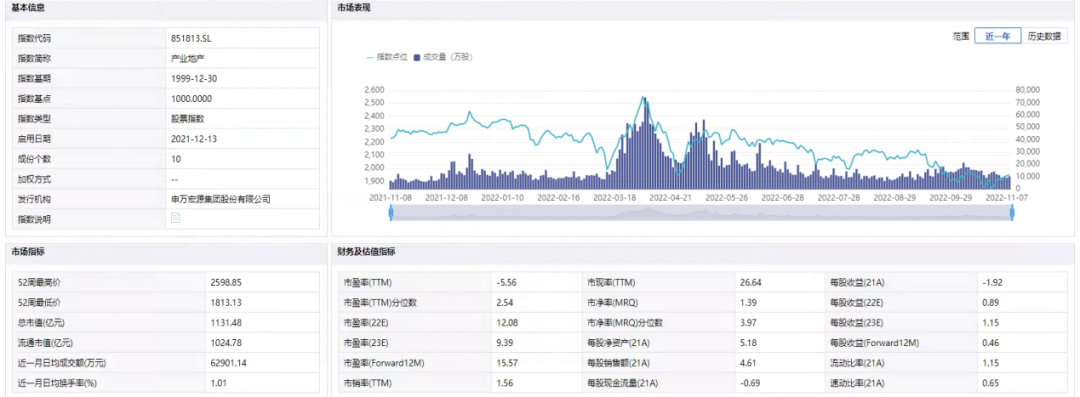
Task: Select the 近一年 range button
Action: click(x=997, y=36)
